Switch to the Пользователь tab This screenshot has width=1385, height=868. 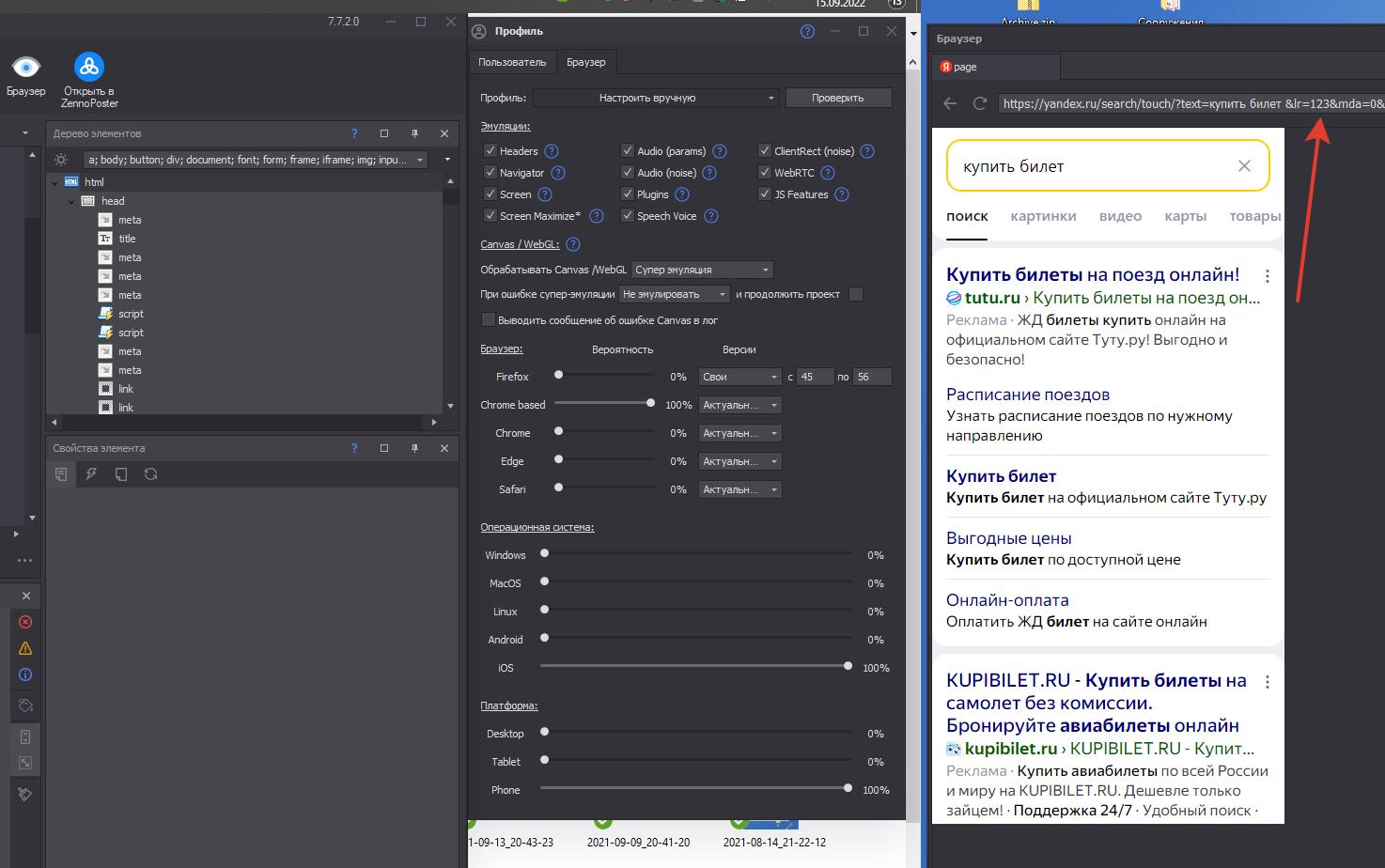[x=512, y=62]
